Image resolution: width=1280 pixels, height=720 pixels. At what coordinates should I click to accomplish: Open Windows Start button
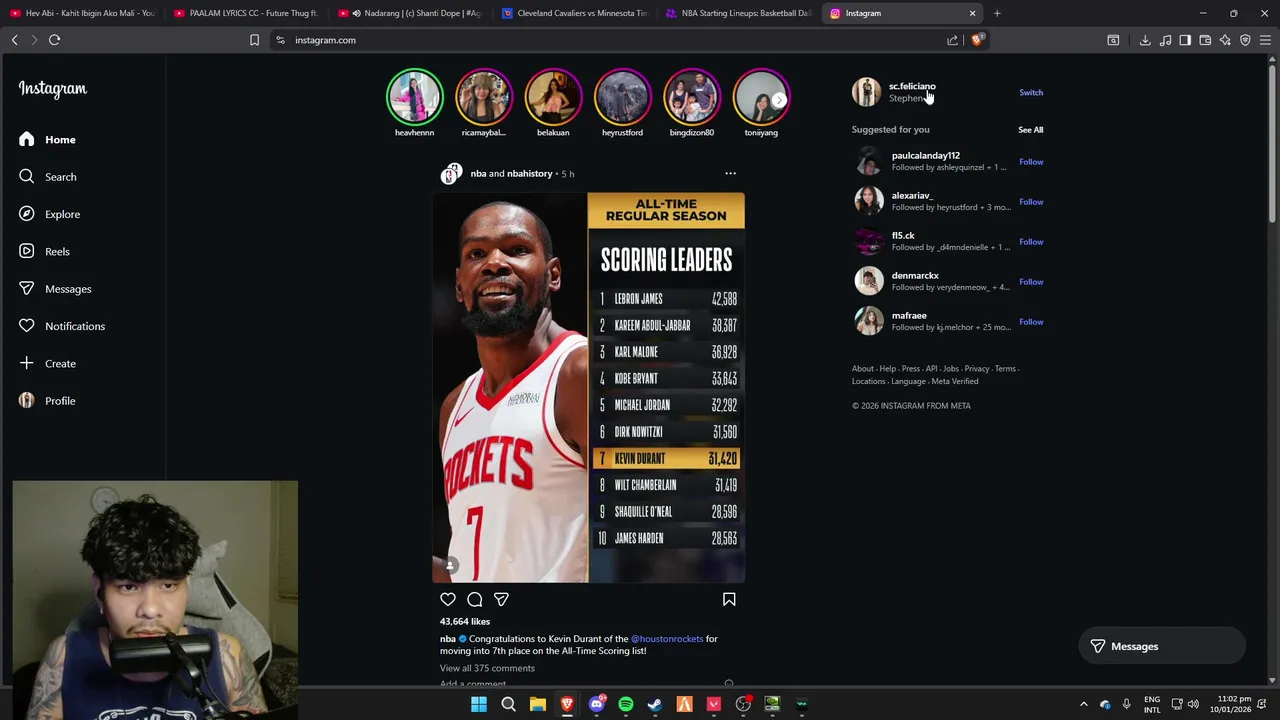click(x=479, y=705)
